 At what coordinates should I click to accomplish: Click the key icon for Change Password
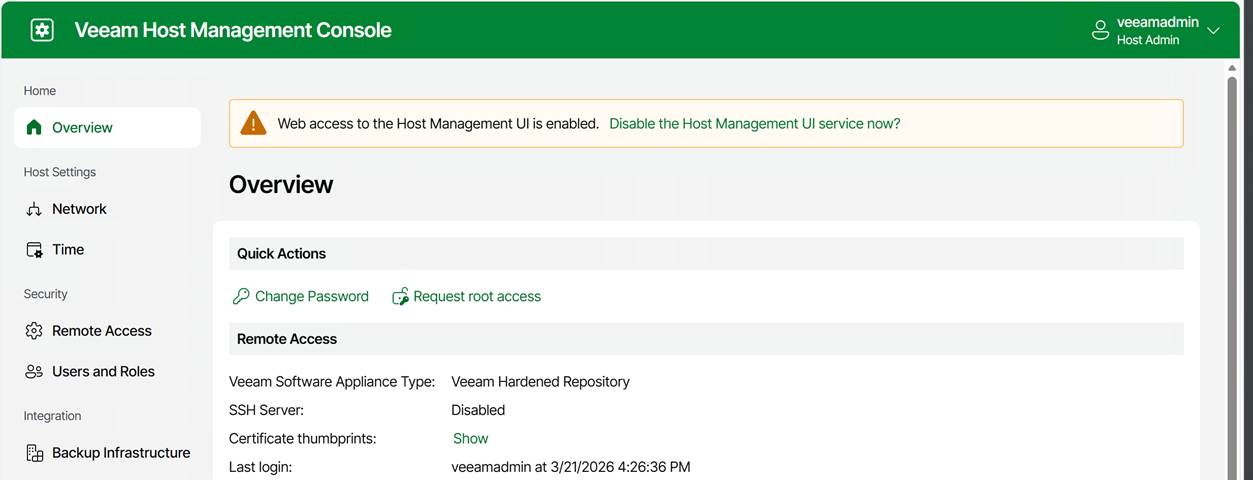[x=240, y=297]
